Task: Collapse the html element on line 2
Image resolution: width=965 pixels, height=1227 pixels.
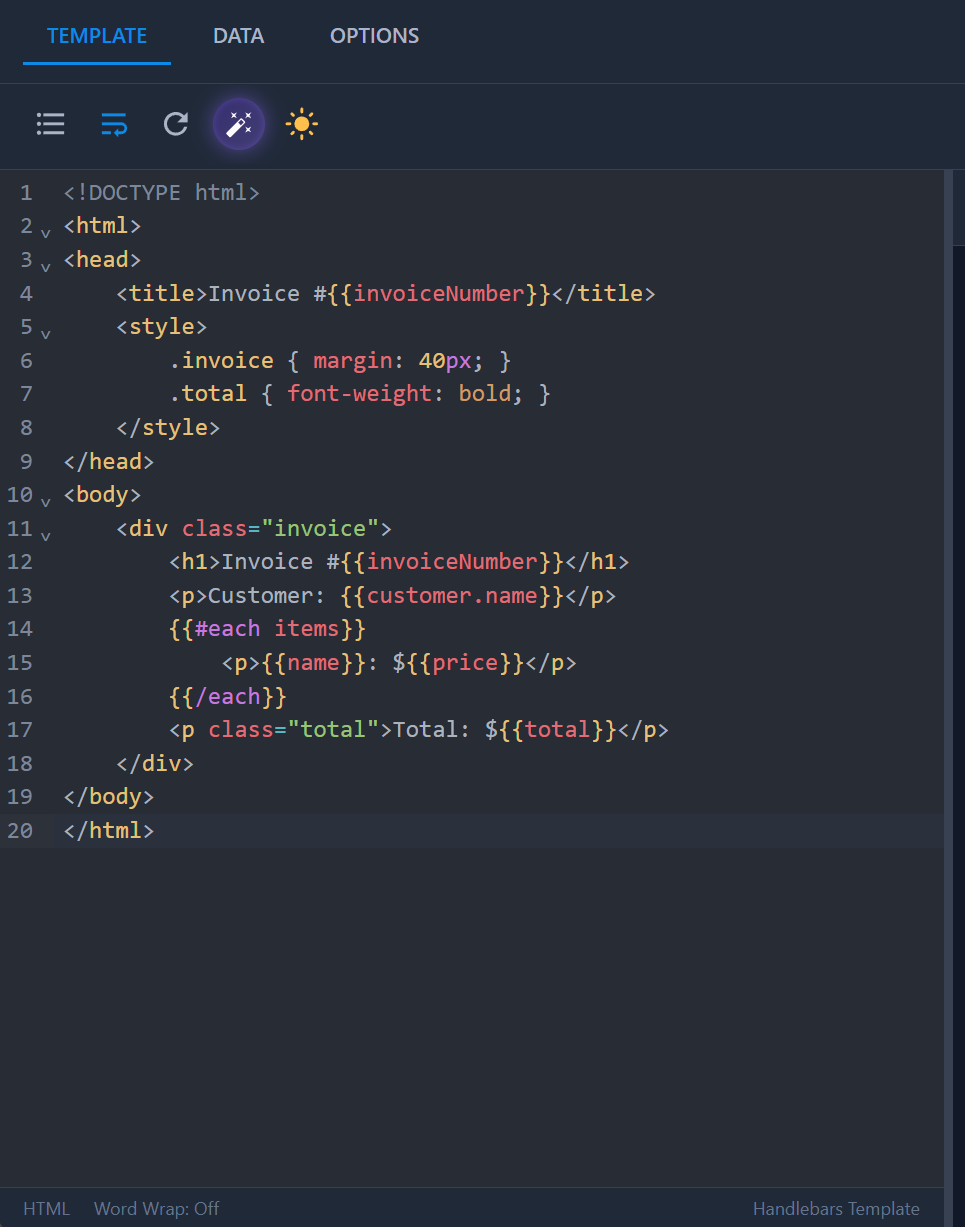Action: tap(45, 231)
